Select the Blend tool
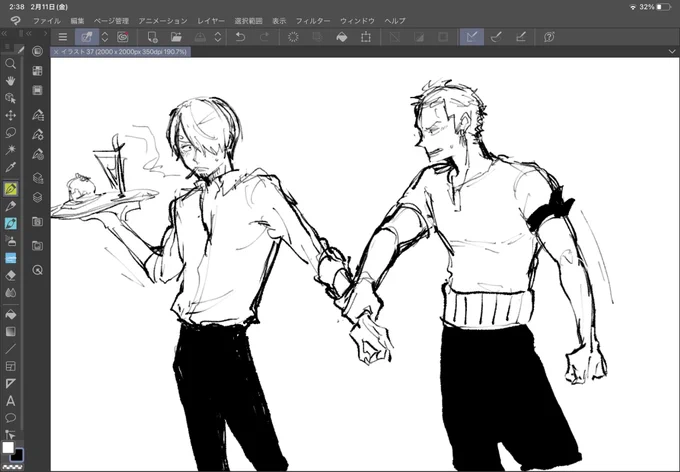Image resolution: width=680 pixels, height=472 pixels. tap(10, 293)
